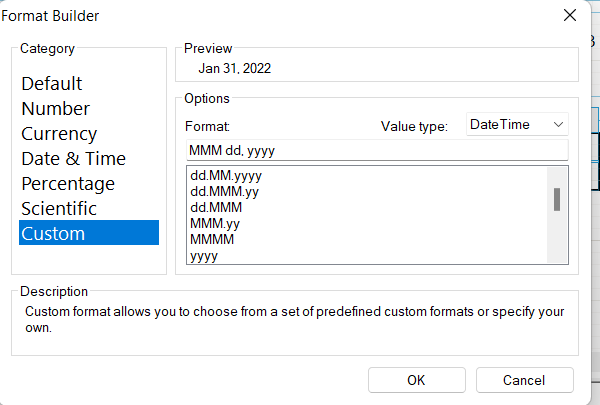Open the Date & Time category
600x405 pixels.
74,159
